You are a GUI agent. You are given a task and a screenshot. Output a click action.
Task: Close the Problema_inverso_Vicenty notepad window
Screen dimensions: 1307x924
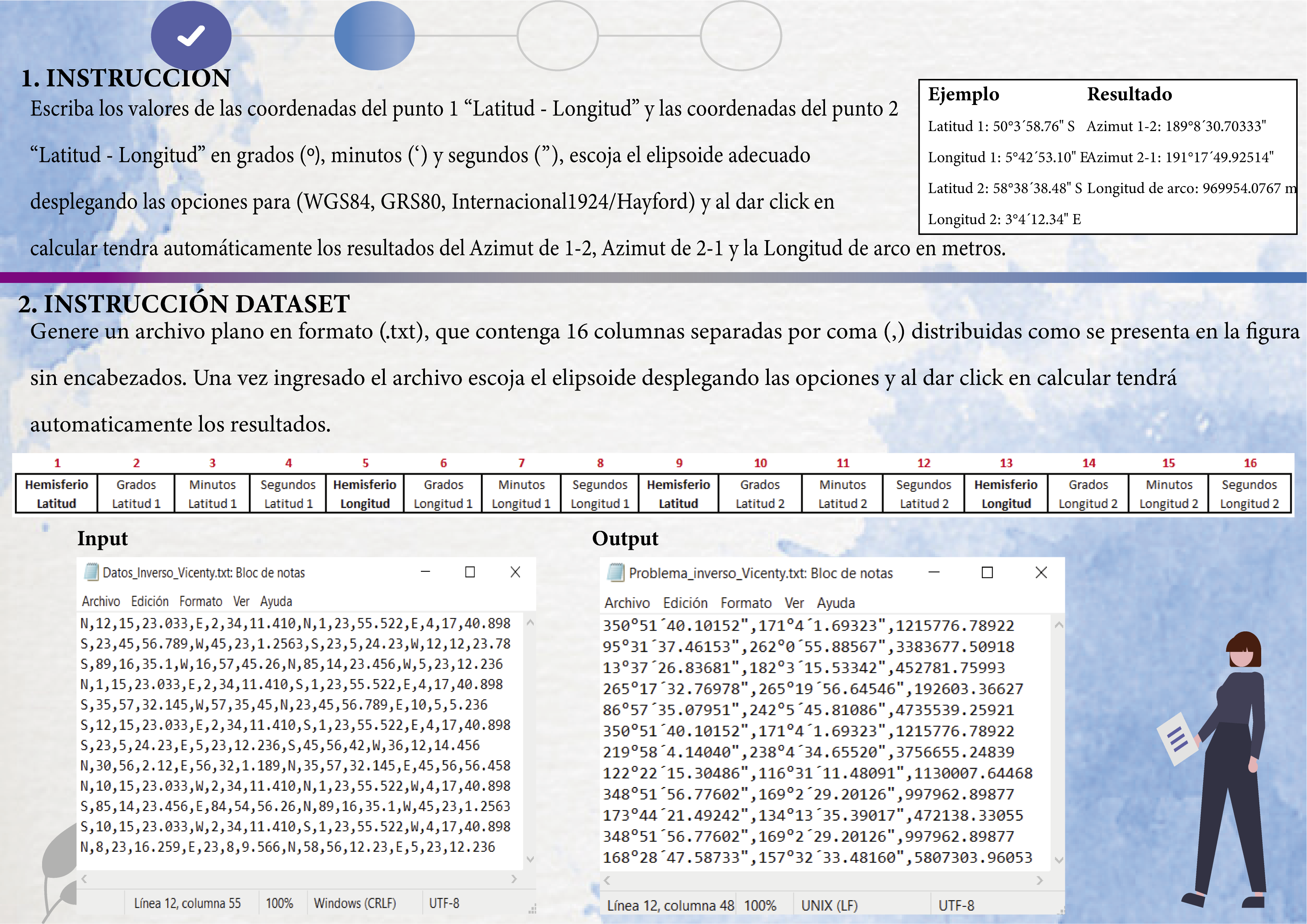click(1041, 573)
